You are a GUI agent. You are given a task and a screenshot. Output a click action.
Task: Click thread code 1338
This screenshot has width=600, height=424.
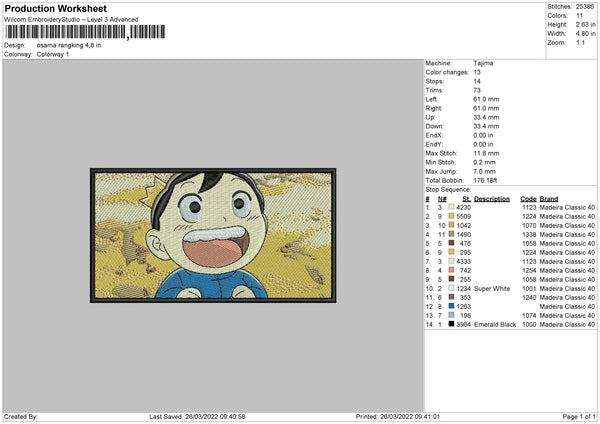coord(529,234)
